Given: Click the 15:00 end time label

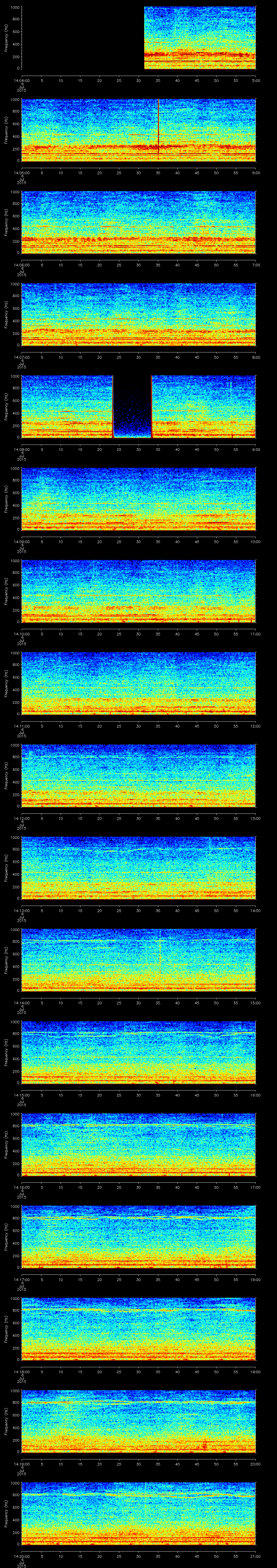Looking at the screenshot, I should coord(255,1003).
